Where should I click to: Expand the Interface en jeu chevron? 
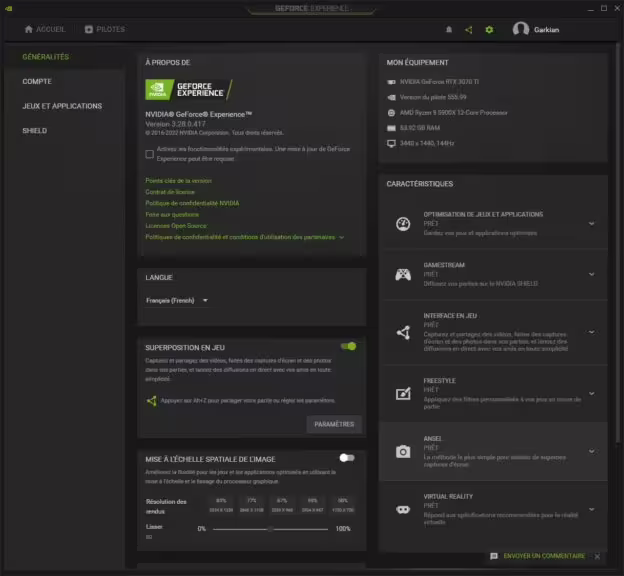click(591, 332)
